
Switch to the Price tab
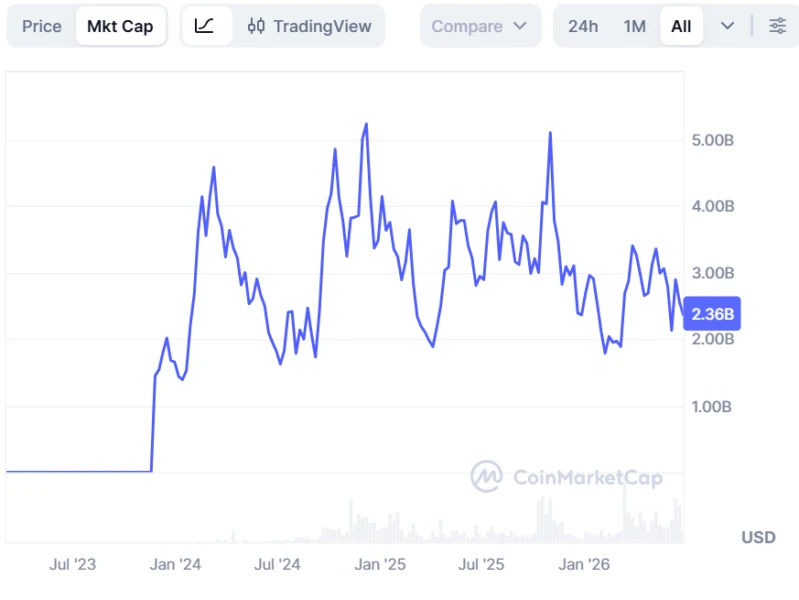click(42, 26)
